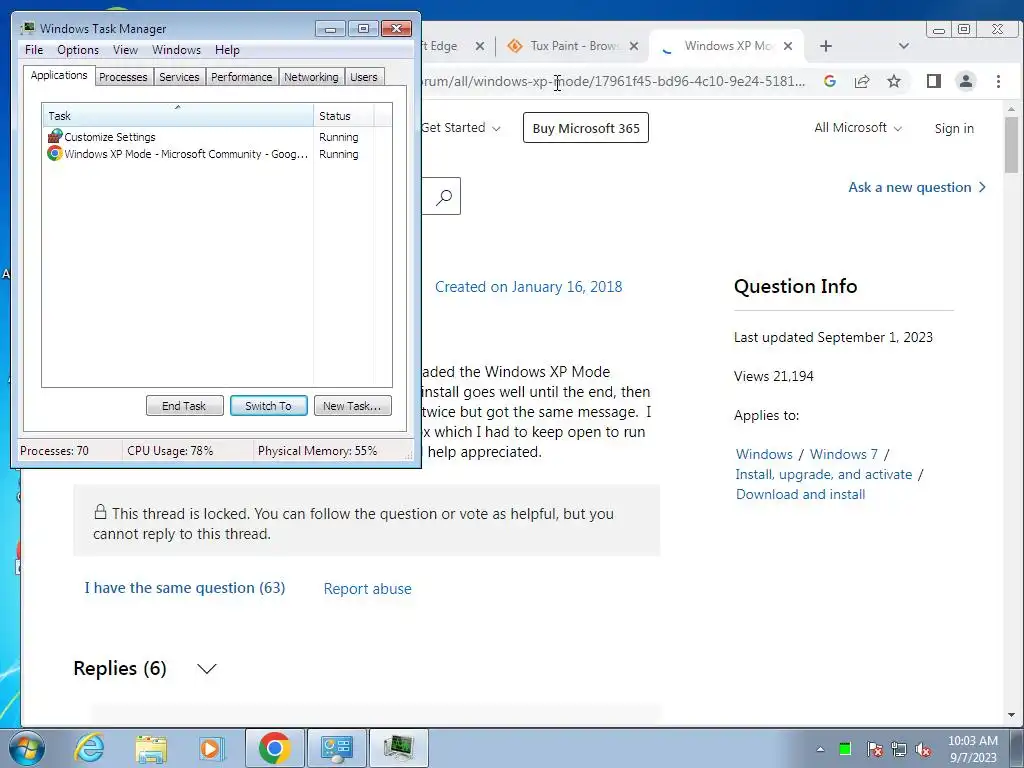Click End Task button
Image resolution: width=1024 pixels, height=768 pixels.
(x=184, y=406)
